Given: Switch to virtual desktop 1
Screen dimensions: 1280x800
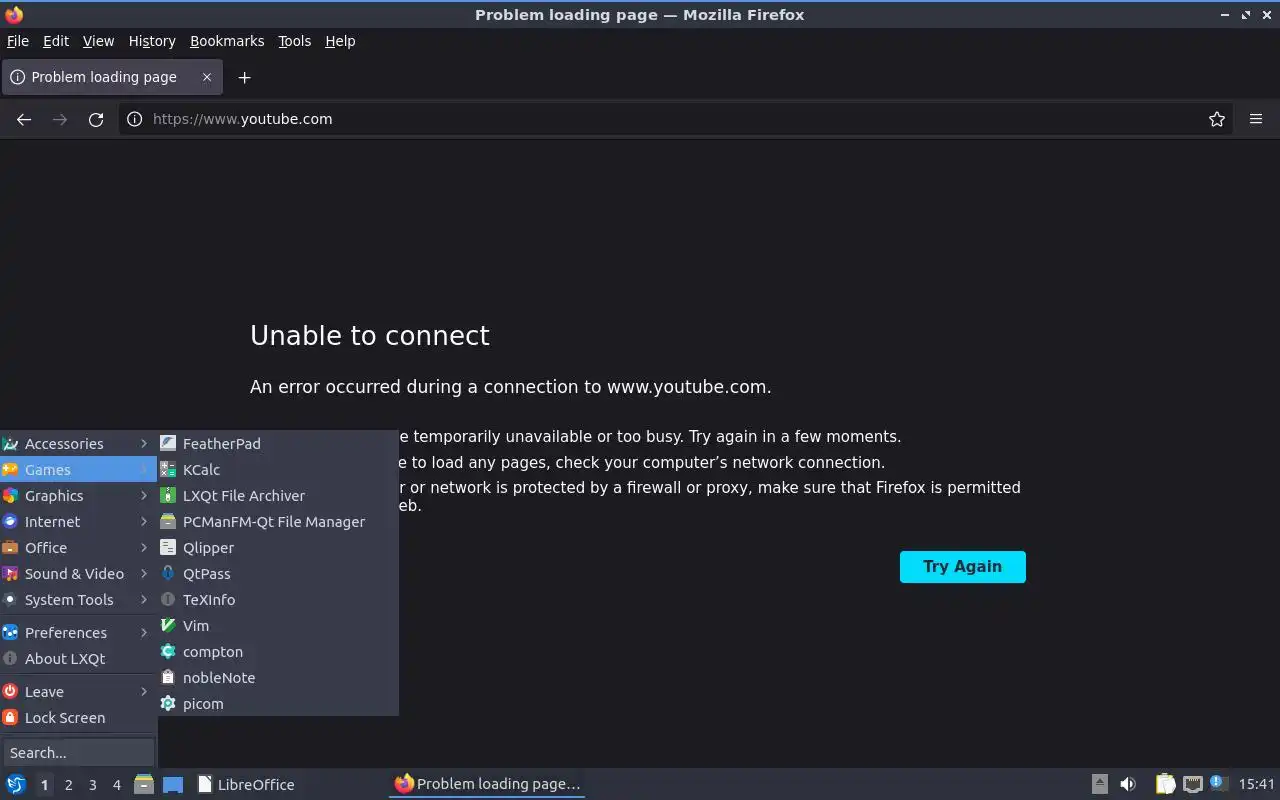Looking at the screenshot, I should [44, 785].
